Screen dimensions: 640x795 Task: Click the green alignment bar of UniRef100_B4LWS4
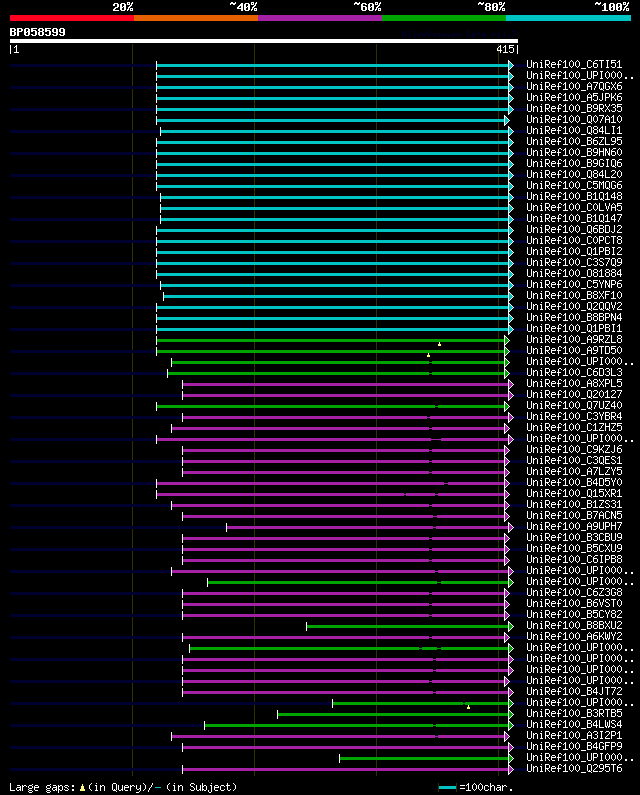click(357, 726)
